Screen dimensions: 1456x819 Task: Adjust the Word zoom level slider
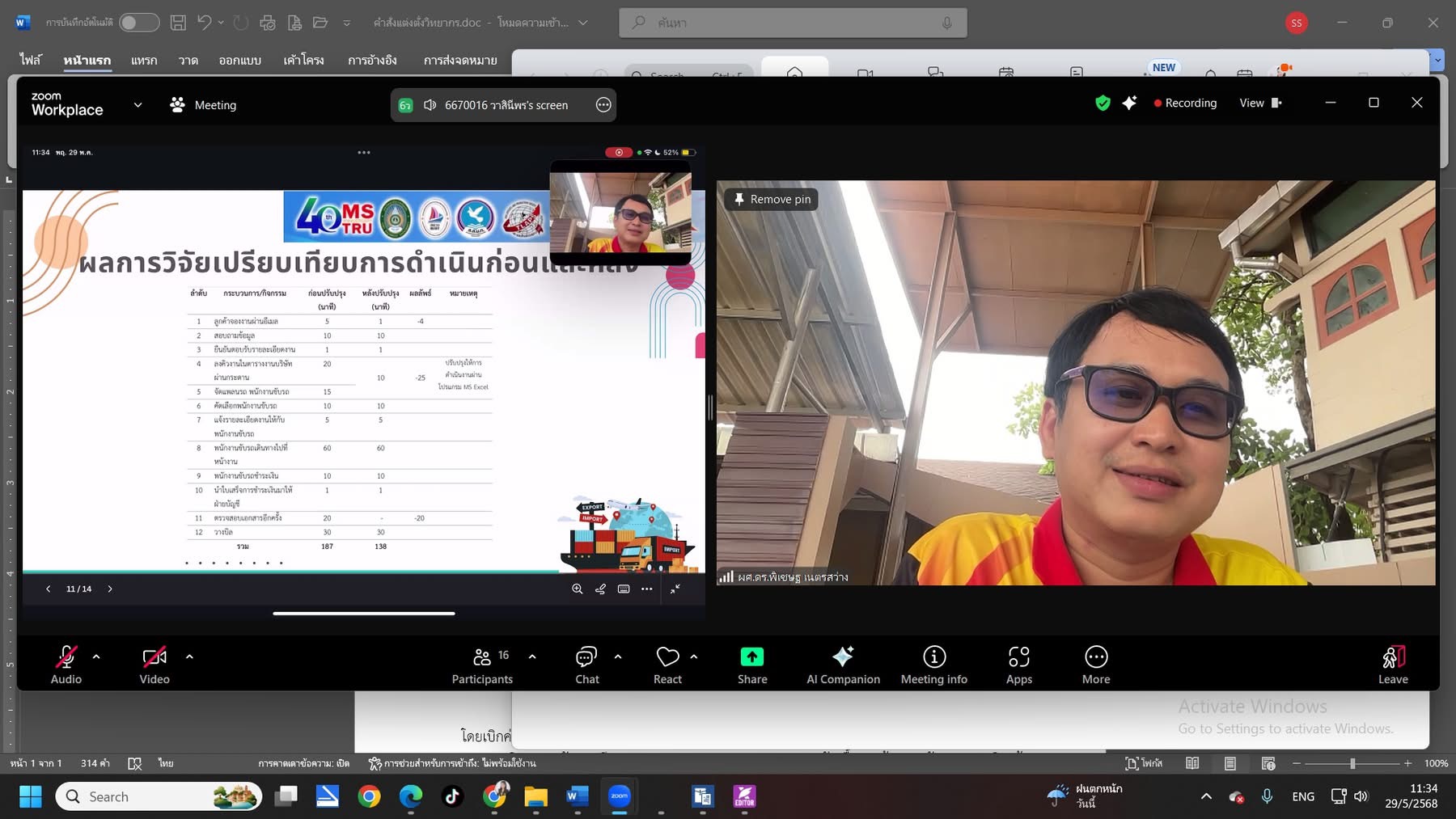point(1352,763)
